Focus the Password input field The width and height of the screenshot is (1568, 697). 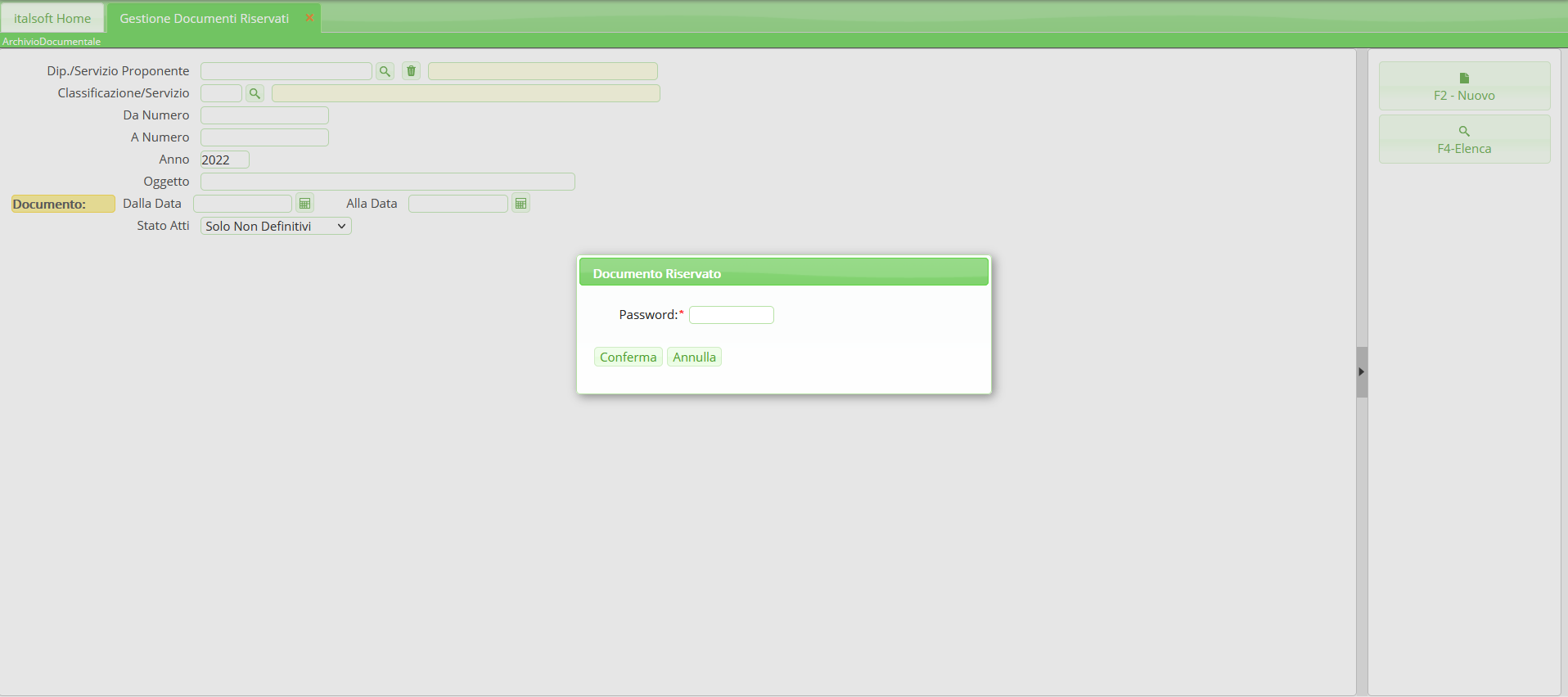point(731,315)
